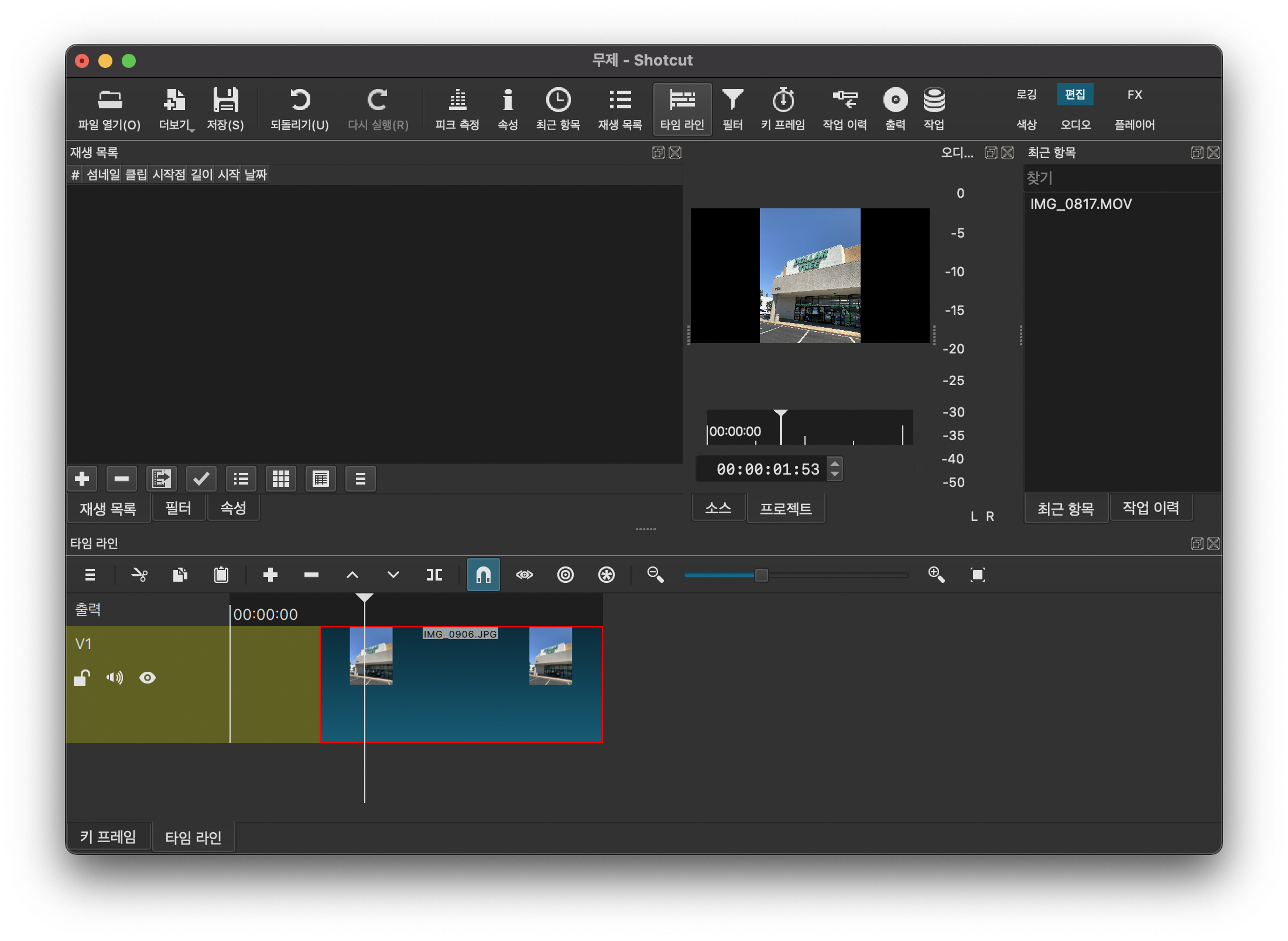The image size is (1288, 941).
Task: Select the 편집 layout button
Action: tap(1075, 94)
